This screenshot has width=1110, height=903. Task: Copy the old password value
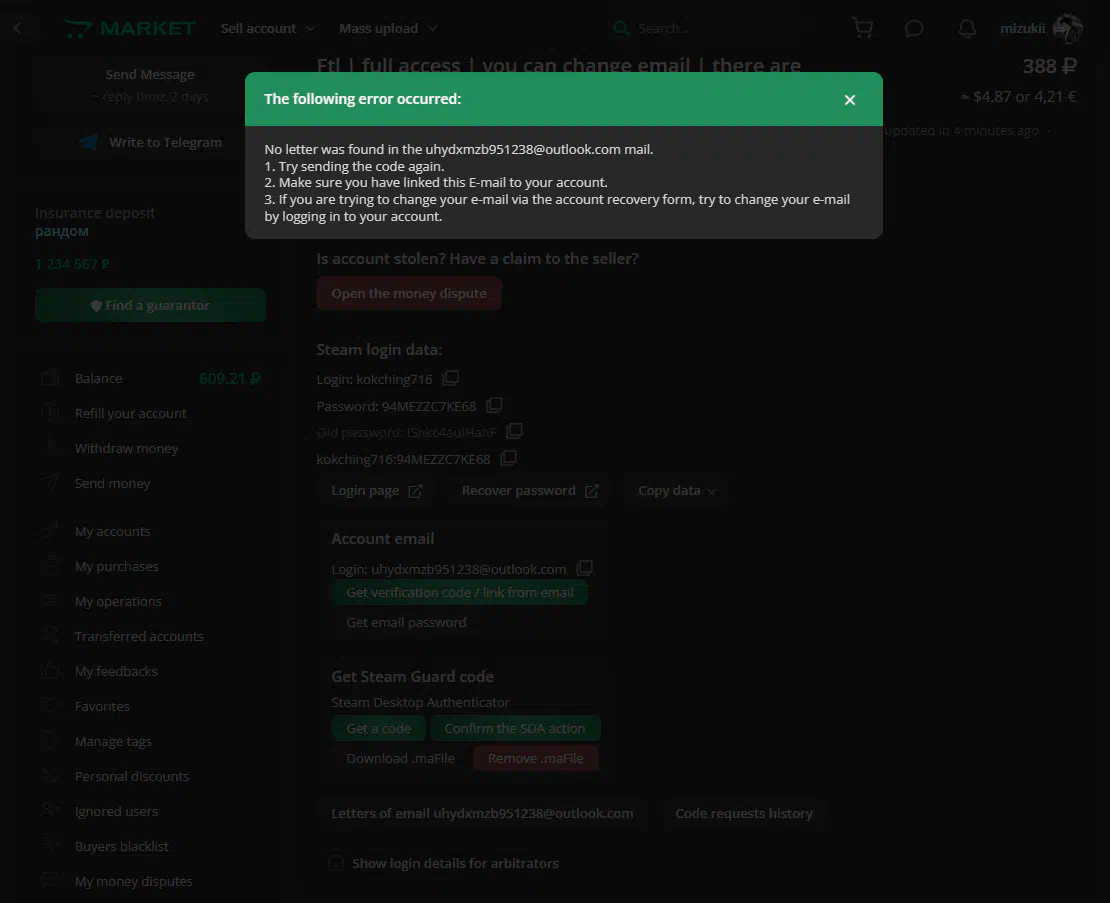[x=514, y=431]
